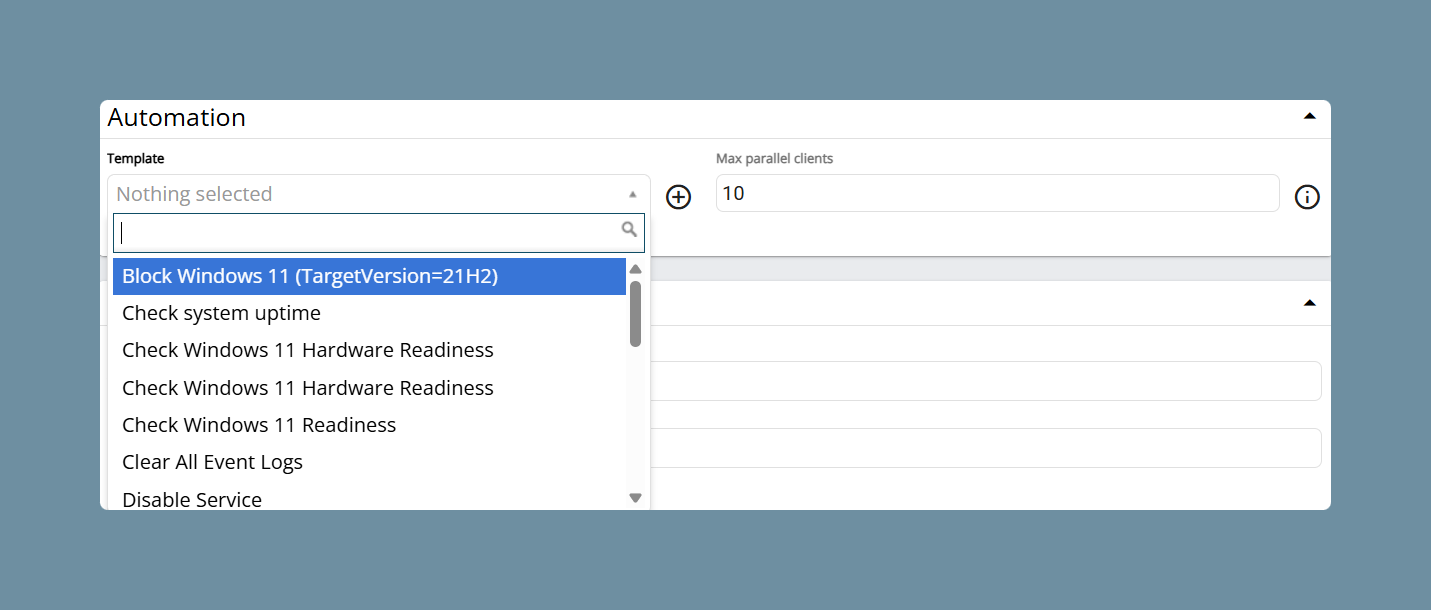Click the plus icon beside Template dropdown
Image resolution: width=1431 pixels, height=610 pixels.
pos(679,197)
